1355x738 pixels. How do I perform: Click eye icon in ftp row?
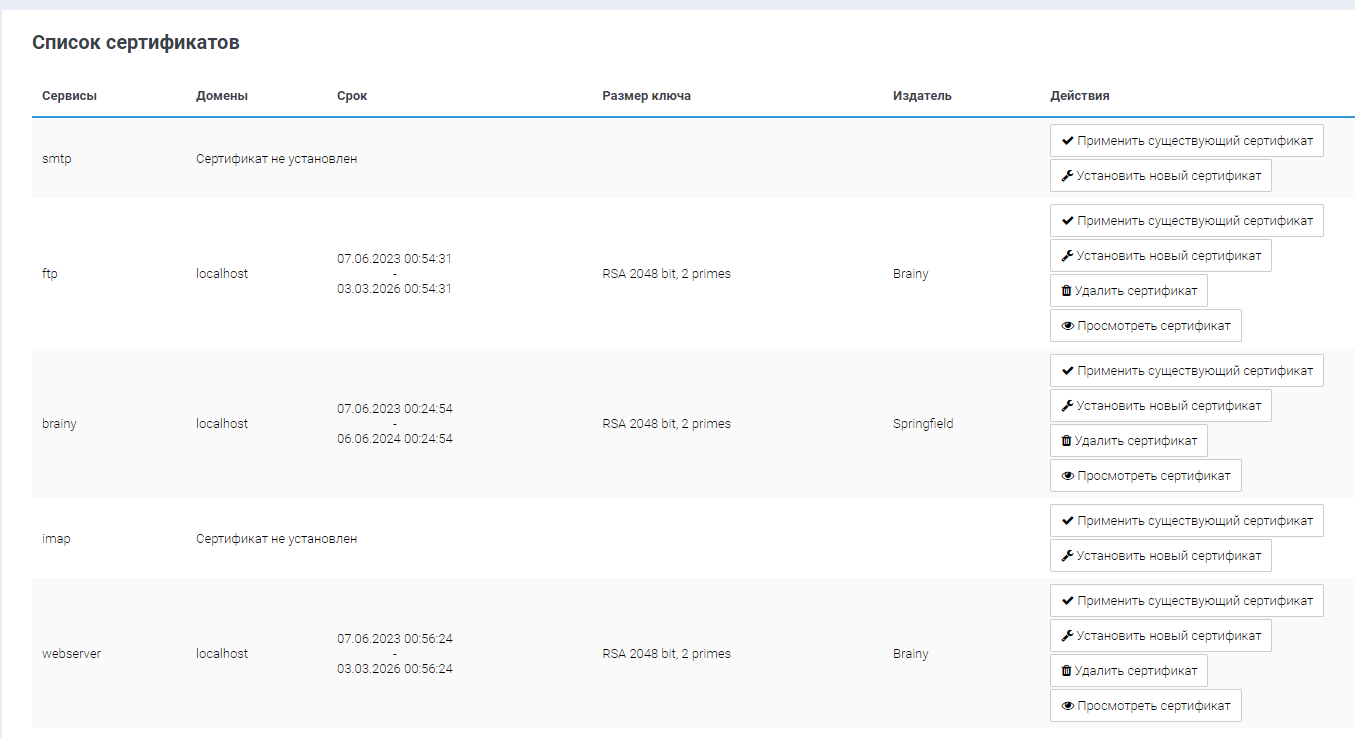click(x=1067, y=326)
